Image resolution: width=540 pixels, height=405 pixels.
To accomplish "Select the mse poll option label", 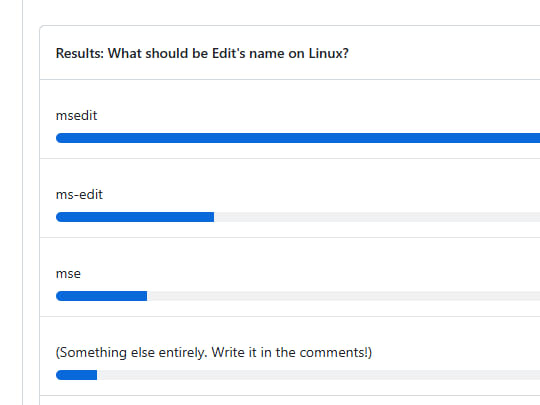I will click(68, 274).
